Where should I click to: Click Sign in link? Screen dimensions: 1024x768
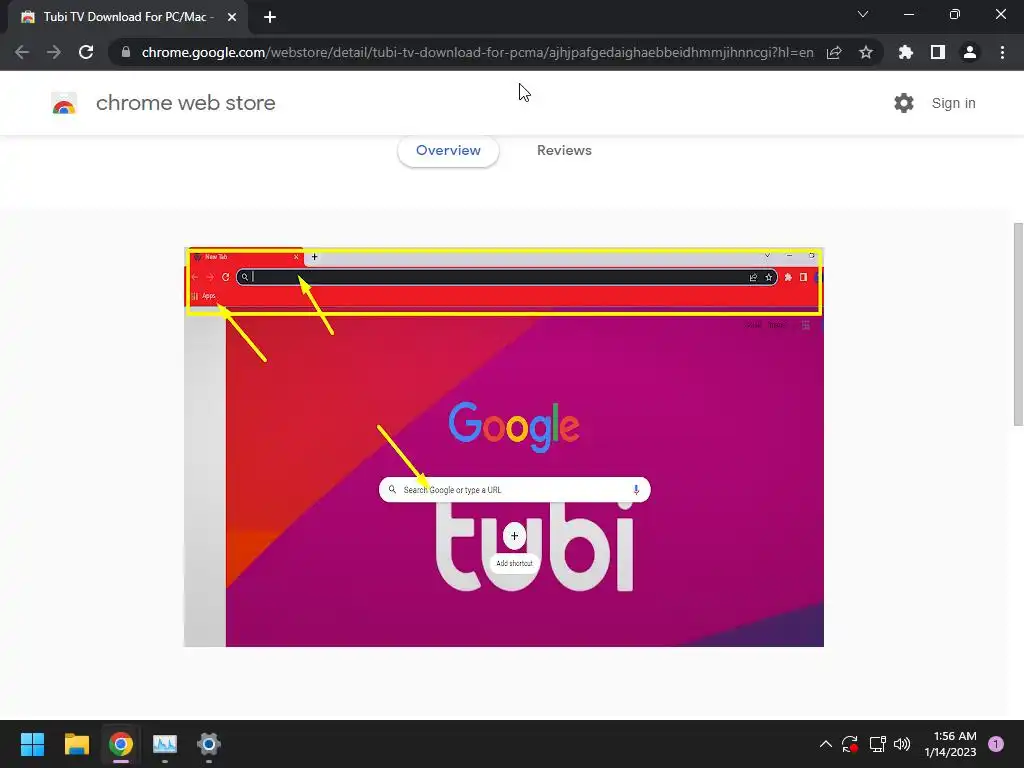pyautogui.click(x=953, y=103)
